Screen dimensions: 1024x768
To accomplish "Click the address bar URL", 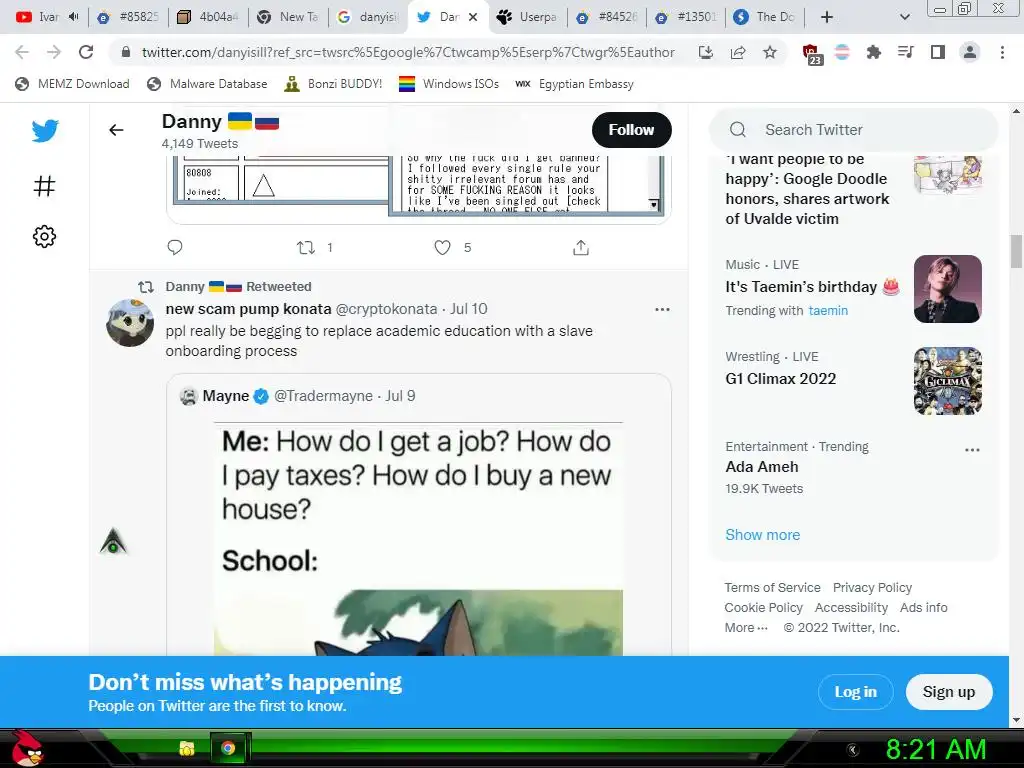I will tap(408, 52).
